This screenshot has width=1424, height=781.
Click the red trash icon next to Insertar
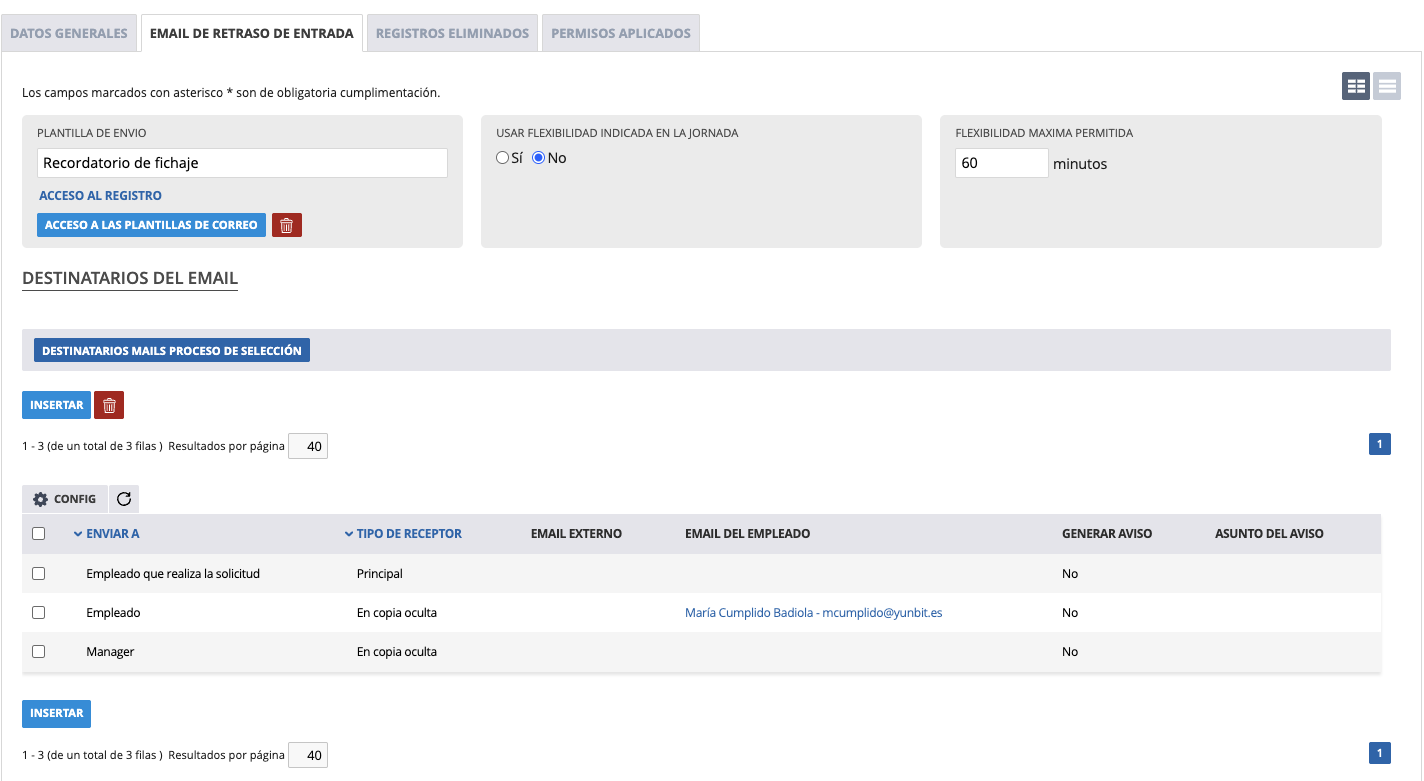pyautogui.click(x=109, y=405)
